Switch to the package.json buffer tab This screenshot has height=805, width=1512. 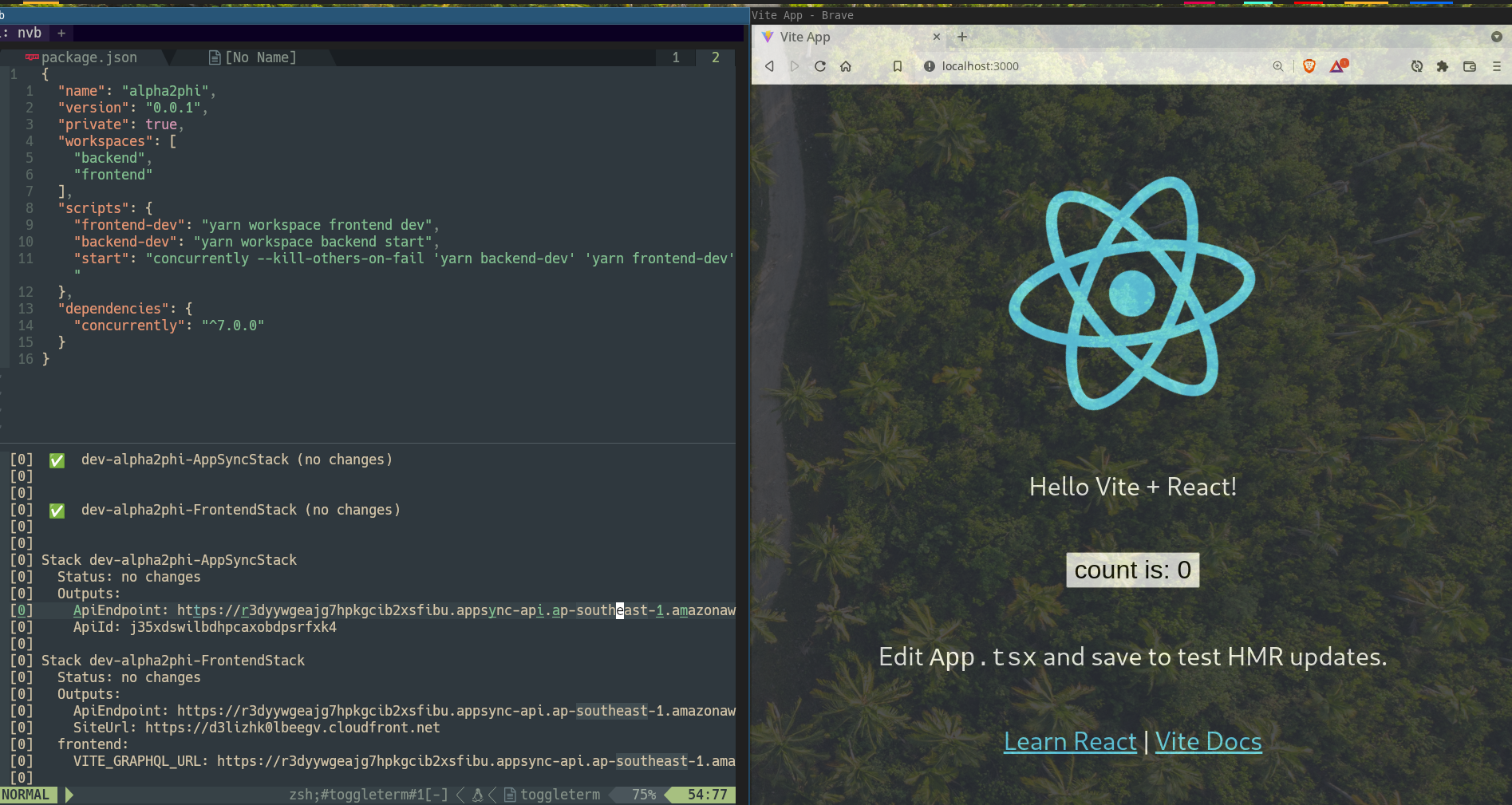tap(85, 57)
